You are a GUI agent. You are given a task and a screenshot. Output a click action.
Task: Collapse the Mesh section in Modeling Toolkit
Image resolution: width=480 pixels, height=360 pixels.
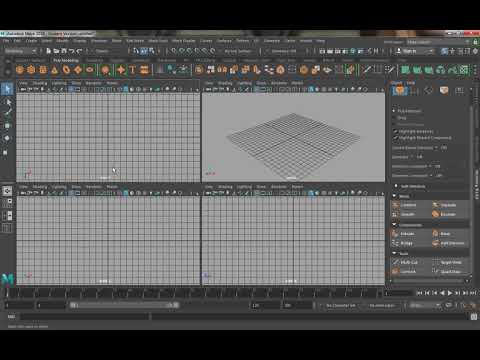(x=395, y=196)
